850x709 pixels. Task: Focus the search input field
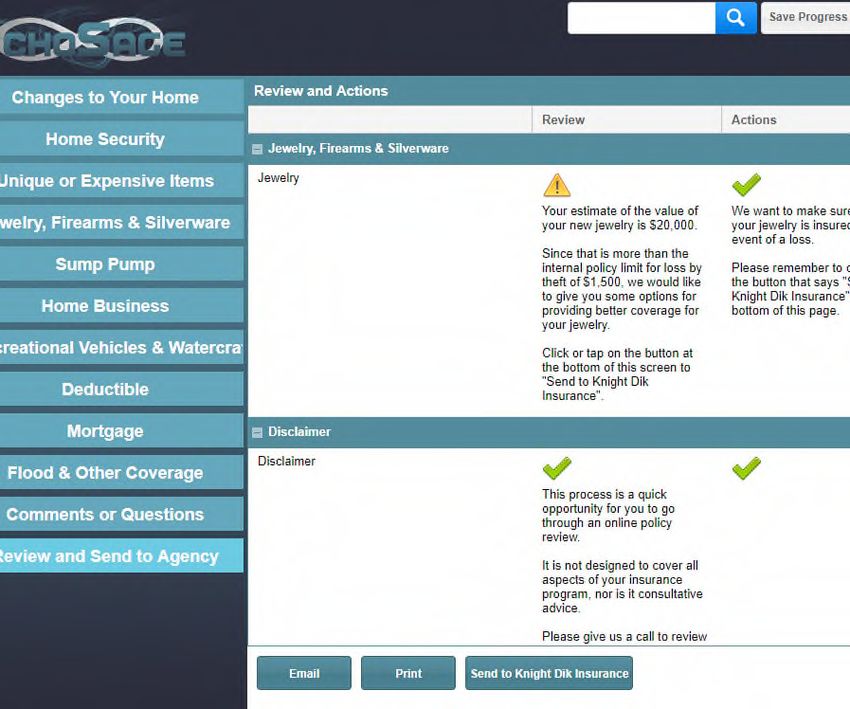coord(641,18)
